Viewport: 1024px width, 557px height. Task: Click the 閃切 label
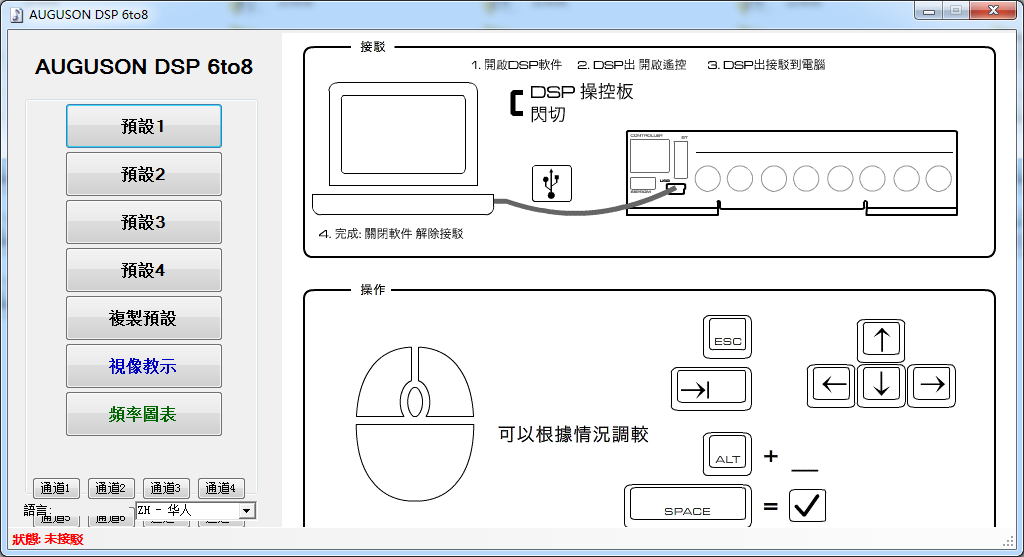[x=547, y=114]
